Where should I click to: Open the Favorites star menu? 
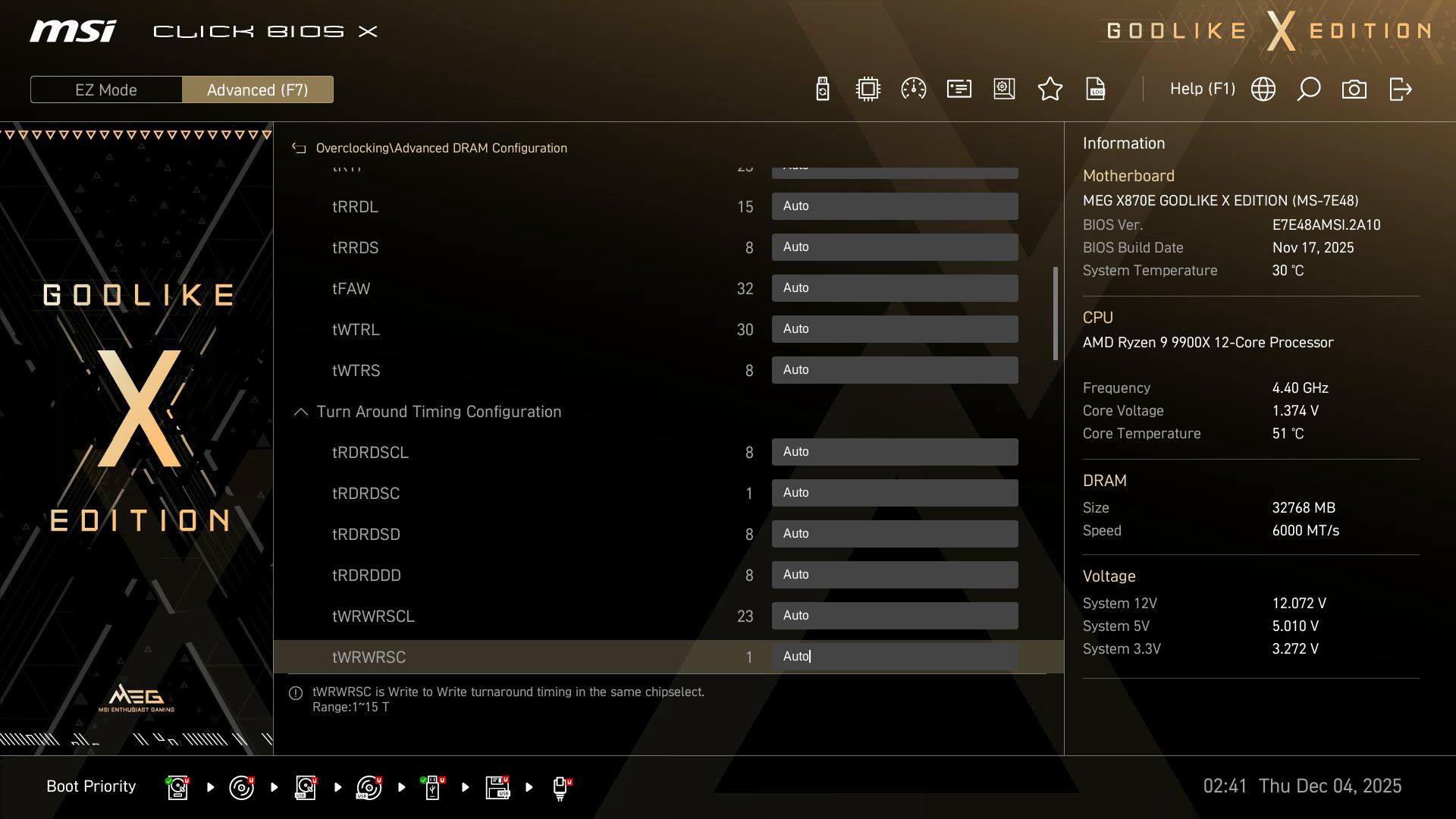click(x=1050, y=89)
